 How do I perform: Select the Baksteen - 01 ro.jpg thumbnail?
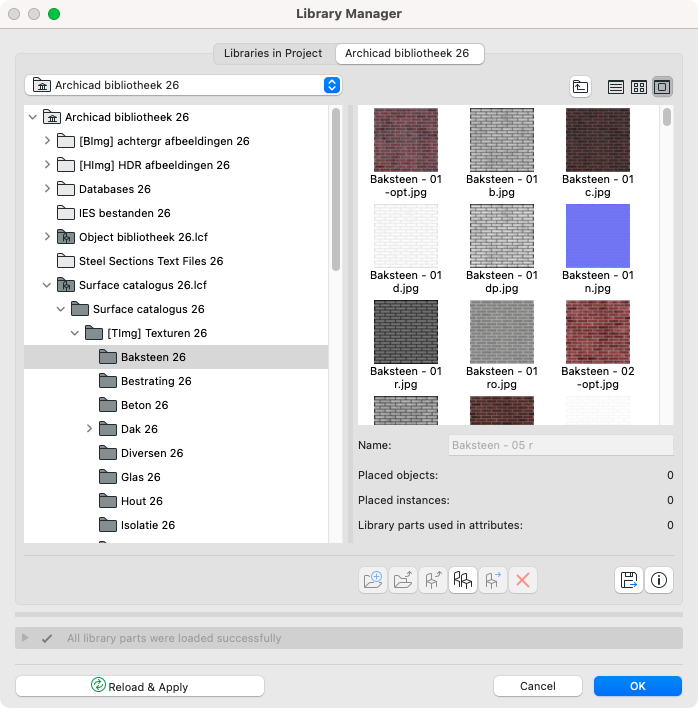(502, 332)
